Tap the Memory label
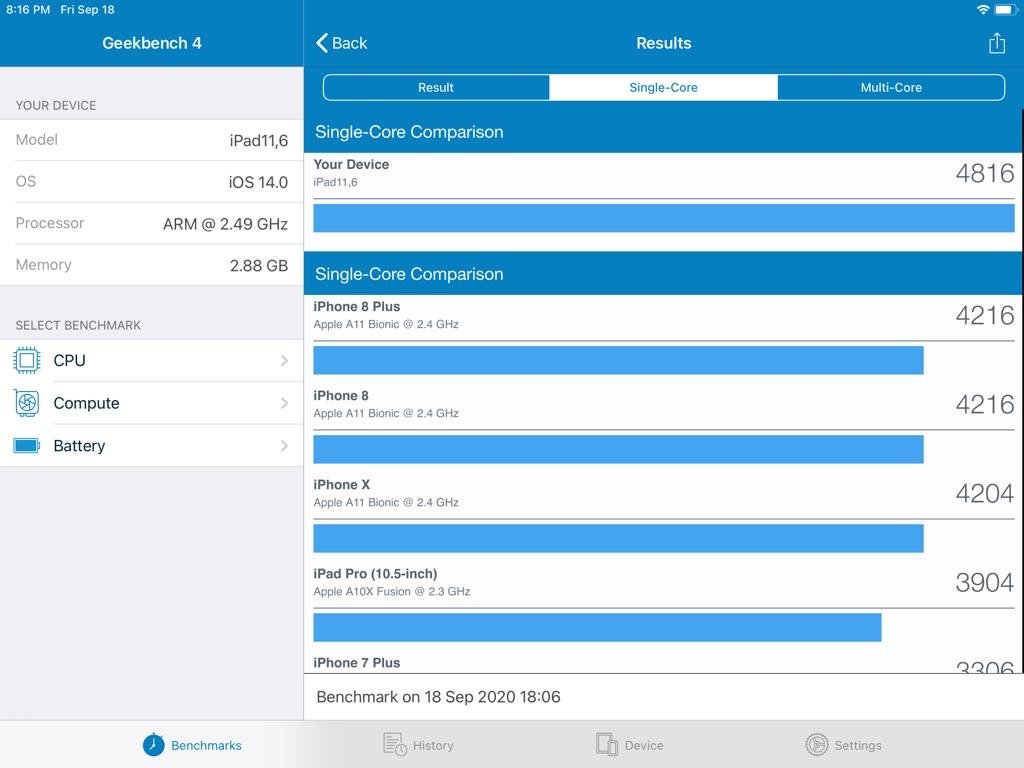This screenshot has height=768, width=1024. (x=43, y=264)
